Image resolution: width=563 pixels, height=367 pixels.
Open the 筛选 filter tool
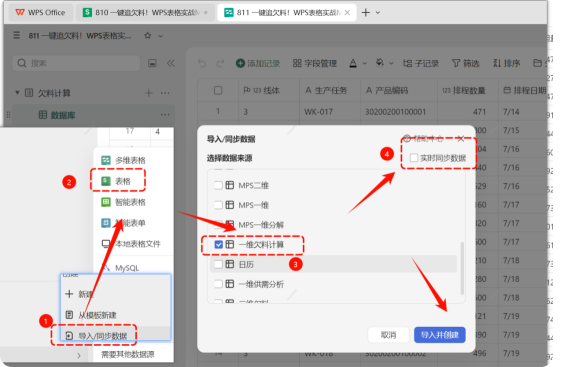tap(466, 64)
